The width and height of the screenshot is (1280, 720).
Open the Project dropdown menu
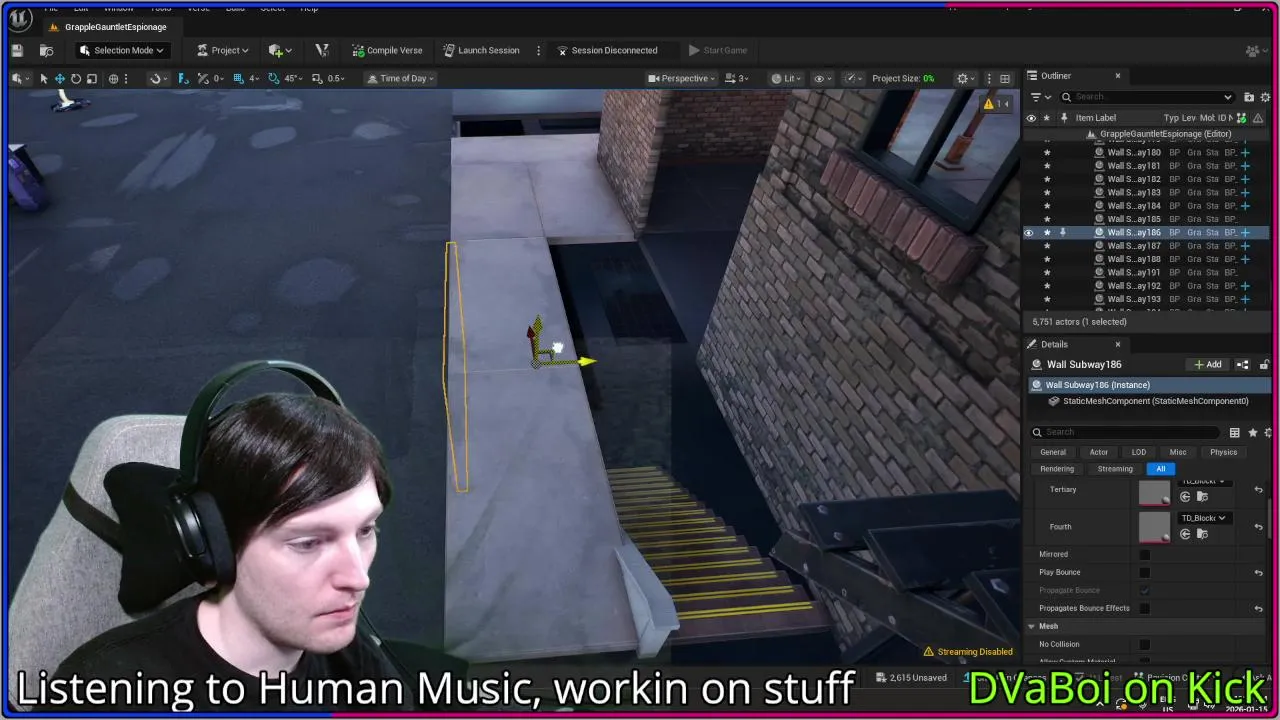(x=222, y=50)
